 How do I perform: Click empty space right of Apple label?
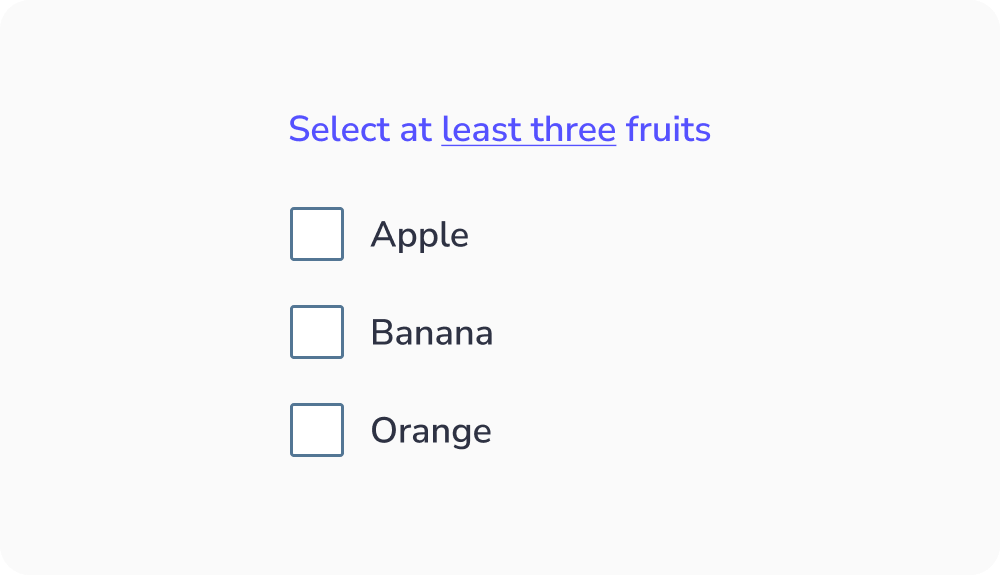point(650,235)
